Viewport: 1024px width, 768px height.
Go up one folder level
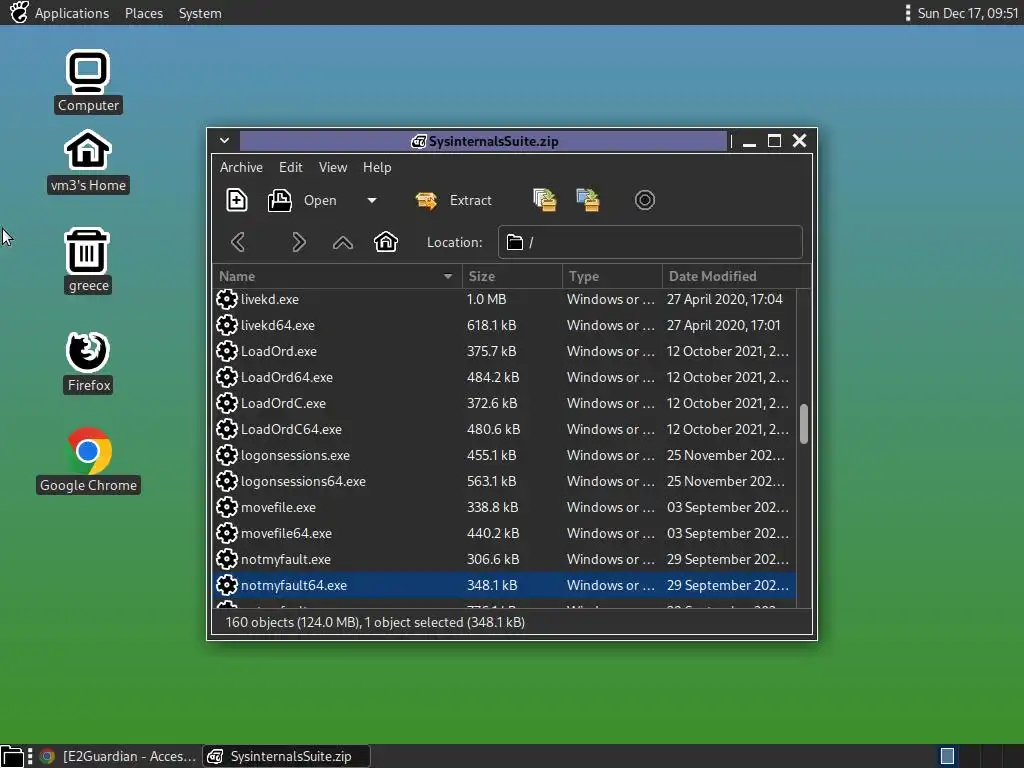(x=343, y=243)
